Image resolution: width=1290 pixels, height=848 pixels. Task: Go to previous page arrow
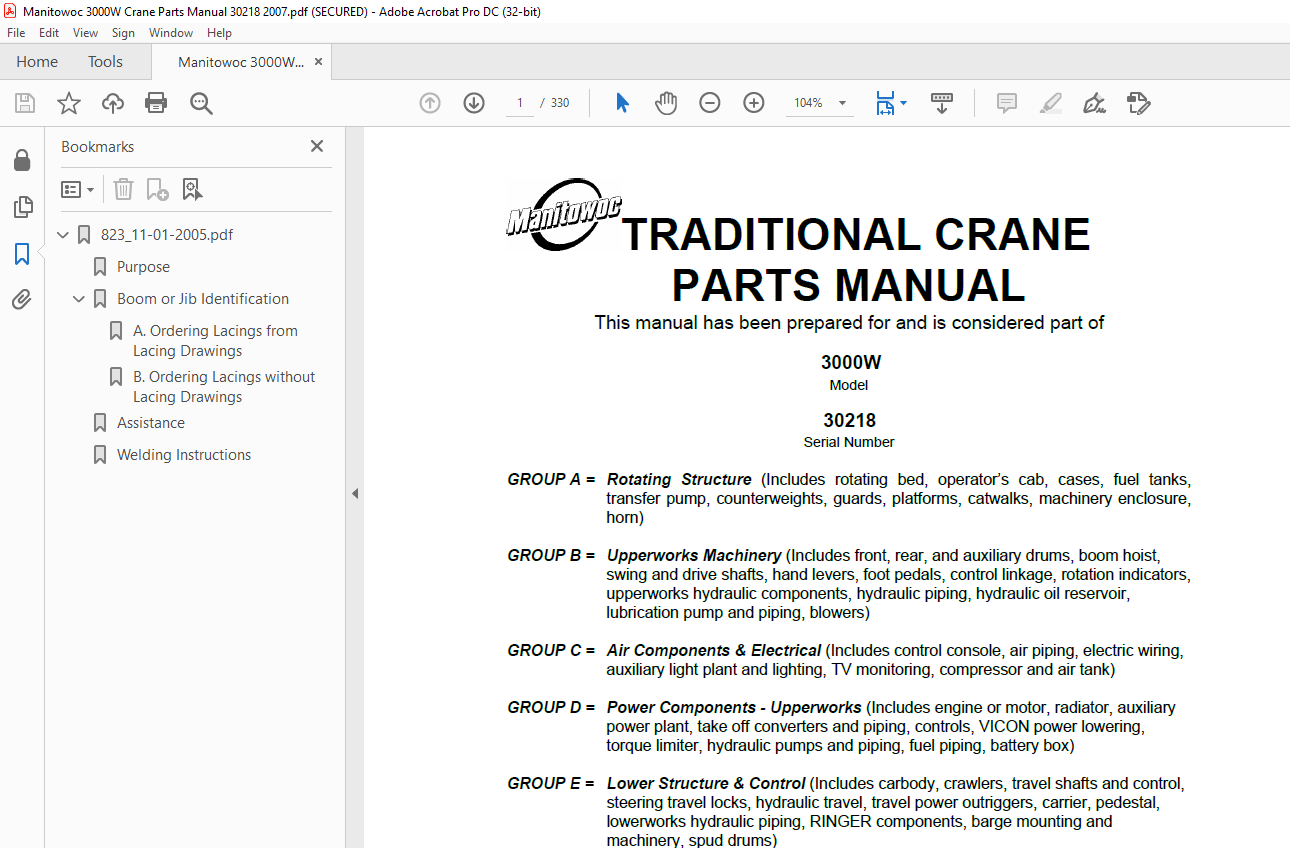[x=430, y=103]
